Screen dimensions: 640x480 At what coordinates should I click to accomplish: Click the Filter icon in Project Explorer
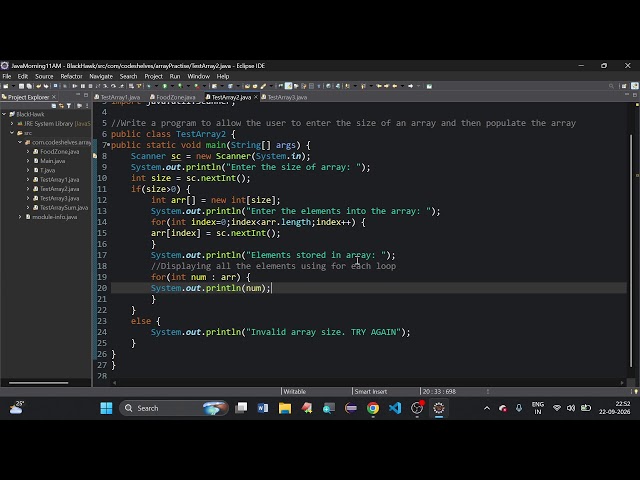pos(69,106)
